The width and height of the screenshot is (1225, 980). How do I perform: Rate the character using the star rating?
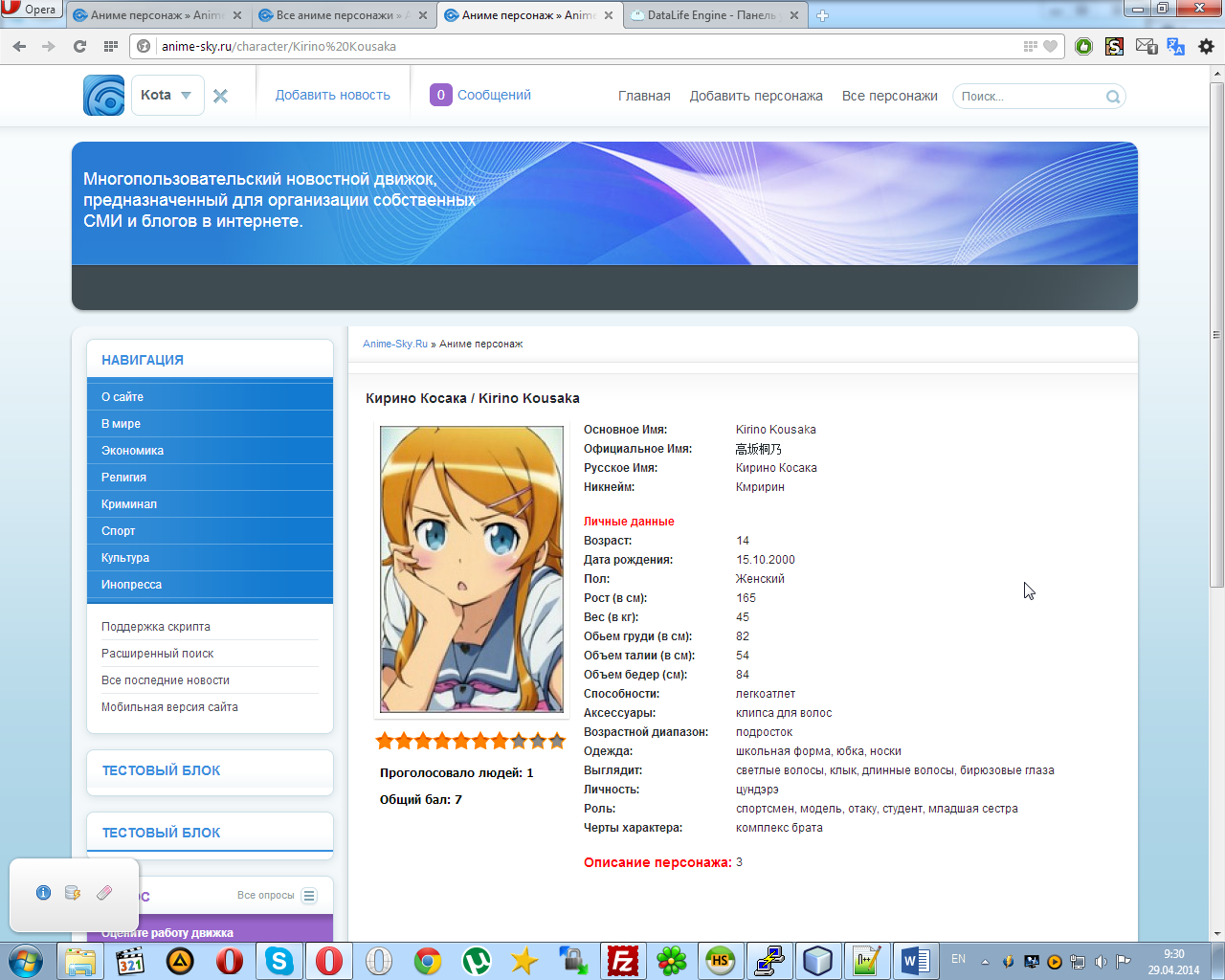click(471, 740)
